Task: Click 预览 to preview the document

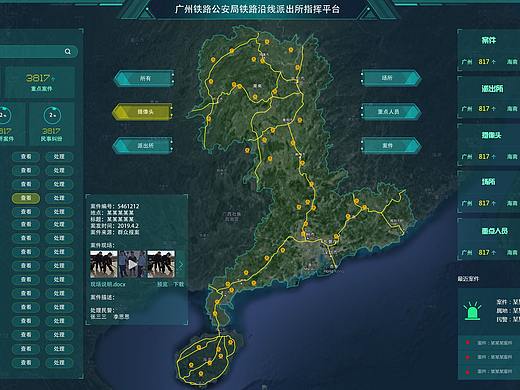Action: point(162,284)
